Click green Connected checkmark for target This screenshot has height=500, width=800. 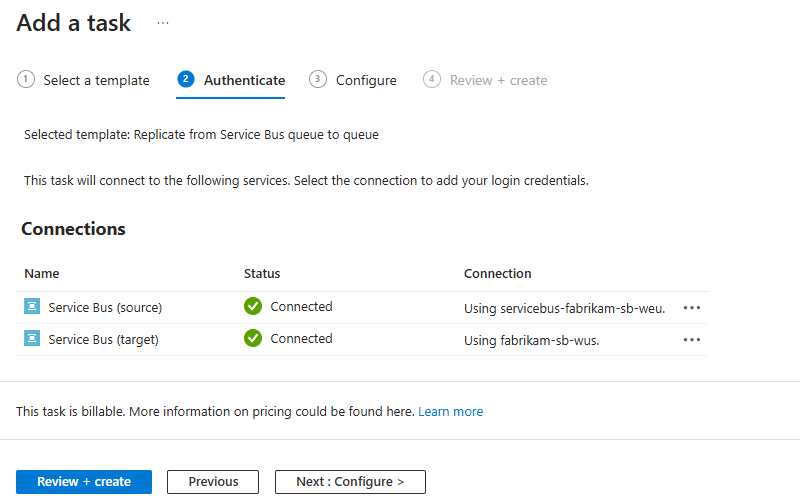point(253,339)
